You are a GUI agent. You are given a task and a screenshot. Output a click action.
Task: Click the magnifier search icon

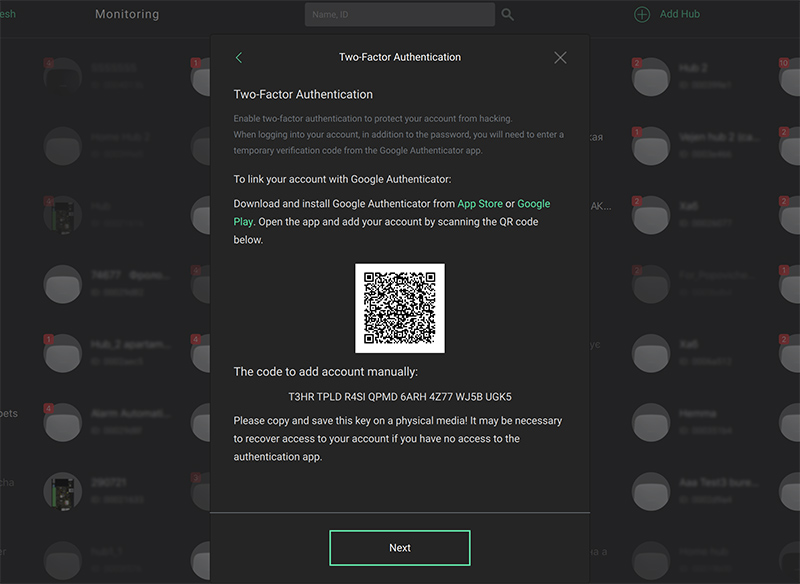coord(507,14)
